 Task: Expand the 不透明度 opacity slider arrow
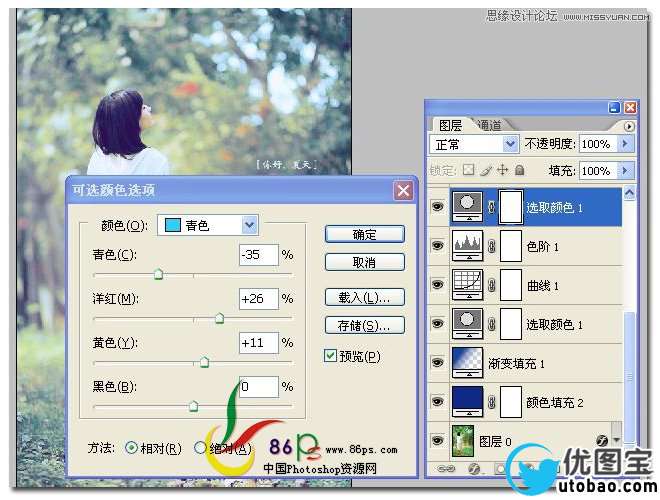tap(626, 145)
